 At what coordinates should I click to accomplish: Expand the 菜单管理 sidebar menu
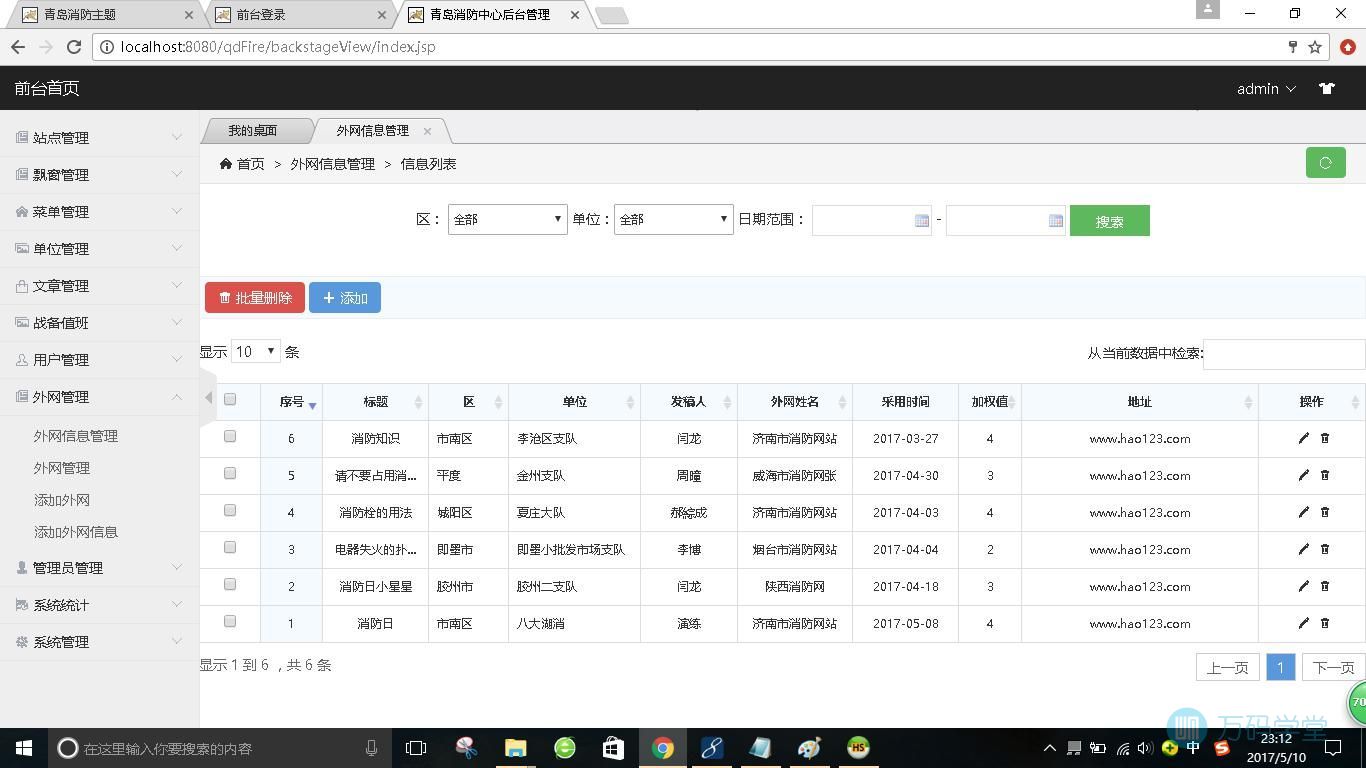pyautogui.click(x=99, y=212)
